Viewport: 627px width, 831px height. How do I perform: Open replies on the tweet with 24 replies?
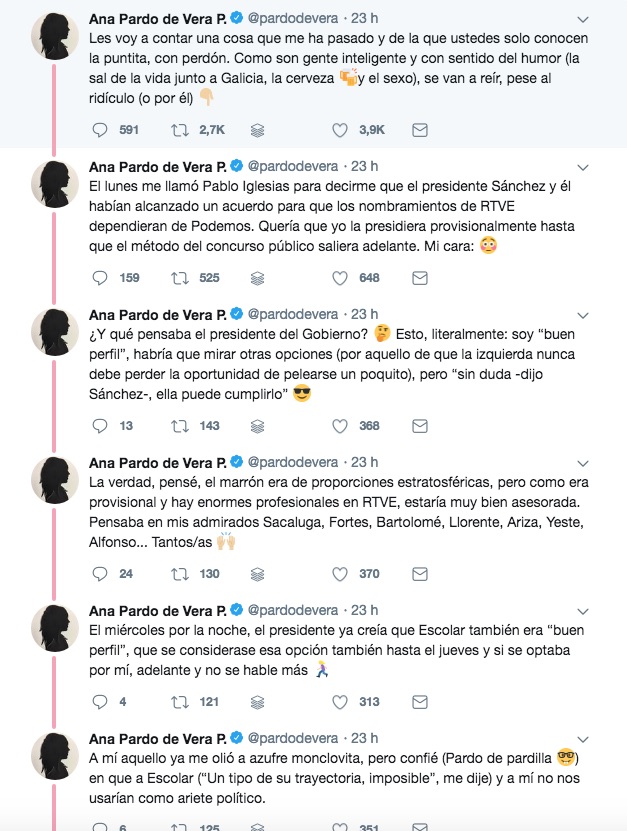(x=99, y=574)
